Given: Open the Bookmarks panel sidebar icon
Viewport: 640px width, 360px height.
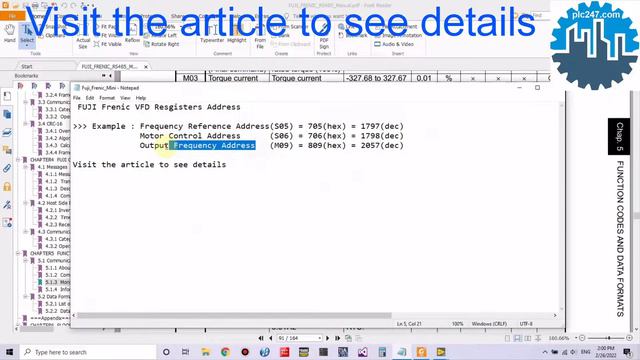Looking at the screenshot, I should click(x=7, y=96).
